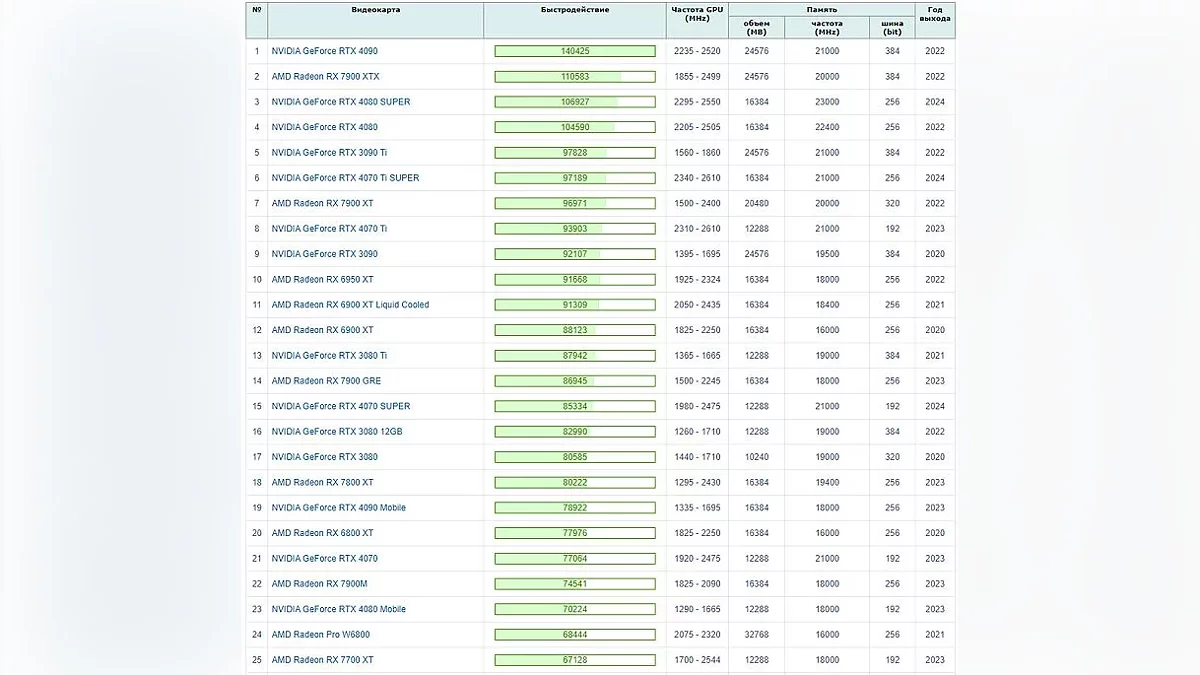
Task: Select GPU frequency value 2075 - 2320
Action: click(697, 635)
